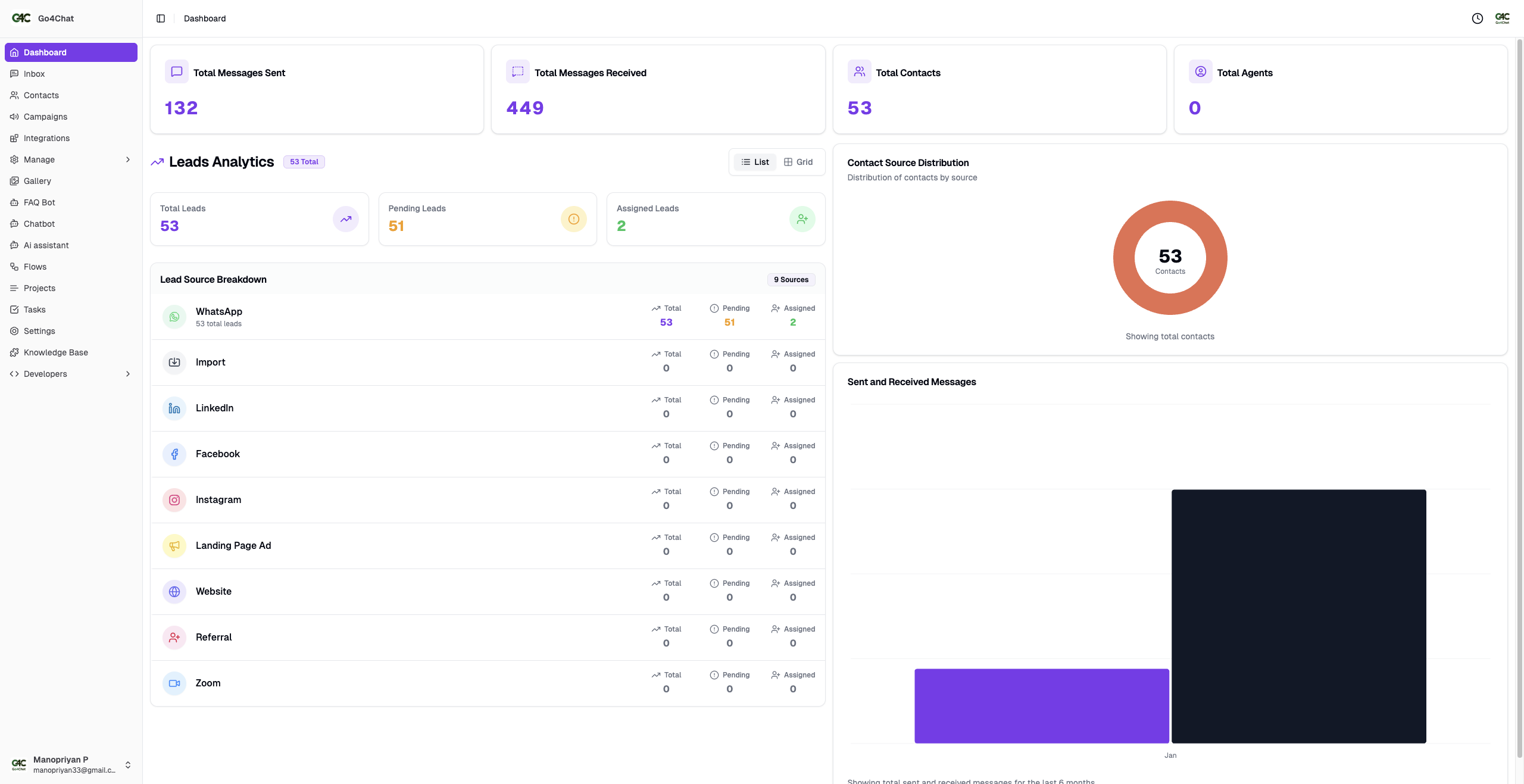Click the WhatsApp source icon
The height and width of the screenshot is (784, 1524).
[x=174, y=317]
